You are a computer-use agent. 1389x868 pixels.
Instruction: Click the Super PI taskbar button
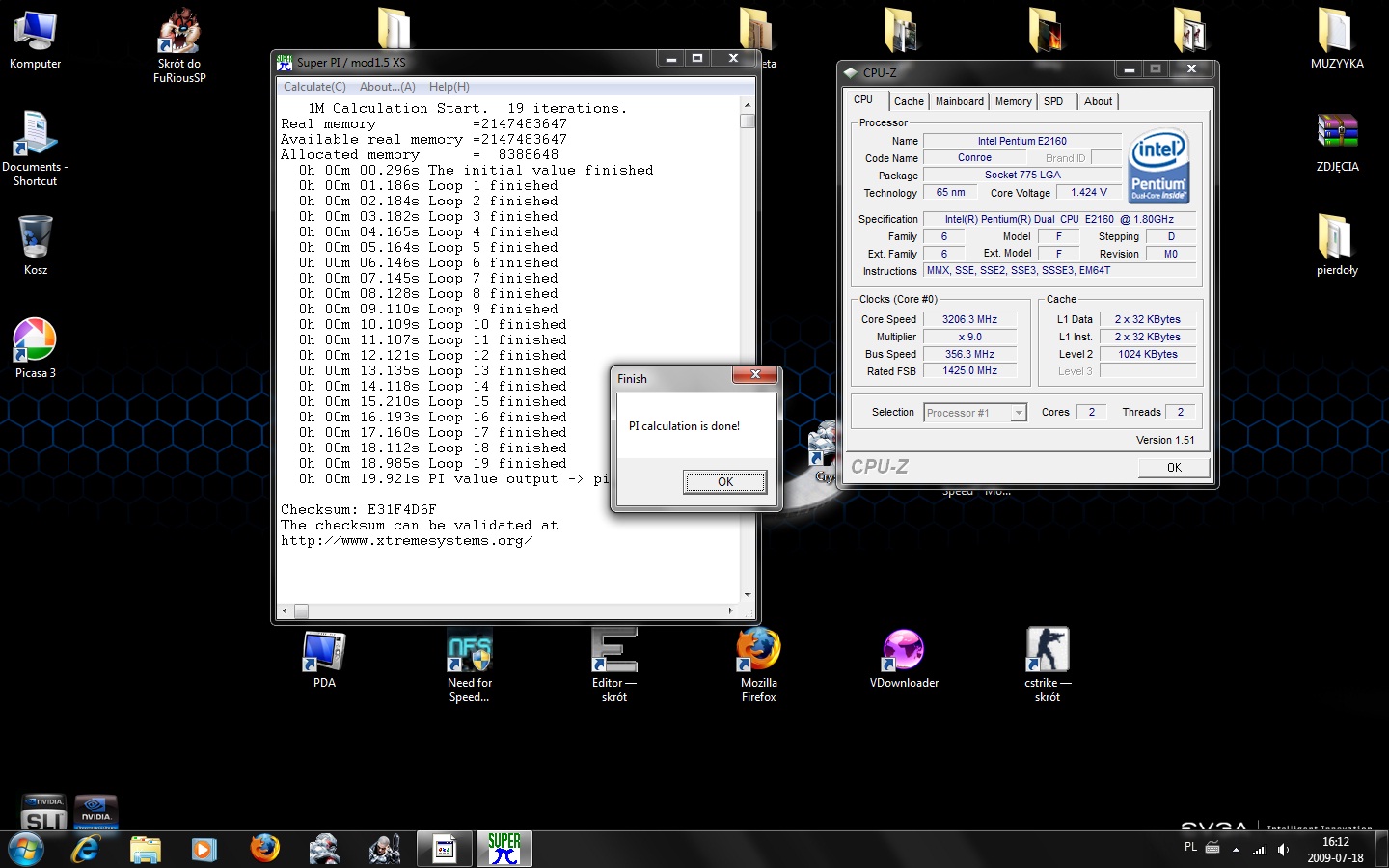504,849
